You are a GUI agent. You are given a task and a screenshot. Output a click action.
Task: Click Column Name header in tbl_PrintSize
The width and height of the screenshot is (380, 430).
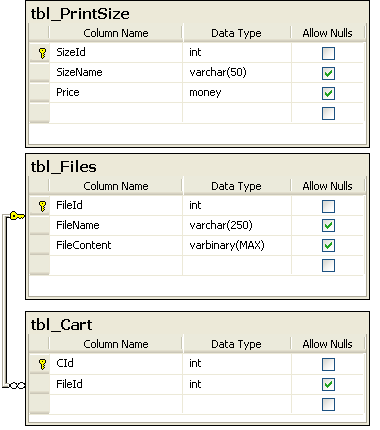coord(116,33)
